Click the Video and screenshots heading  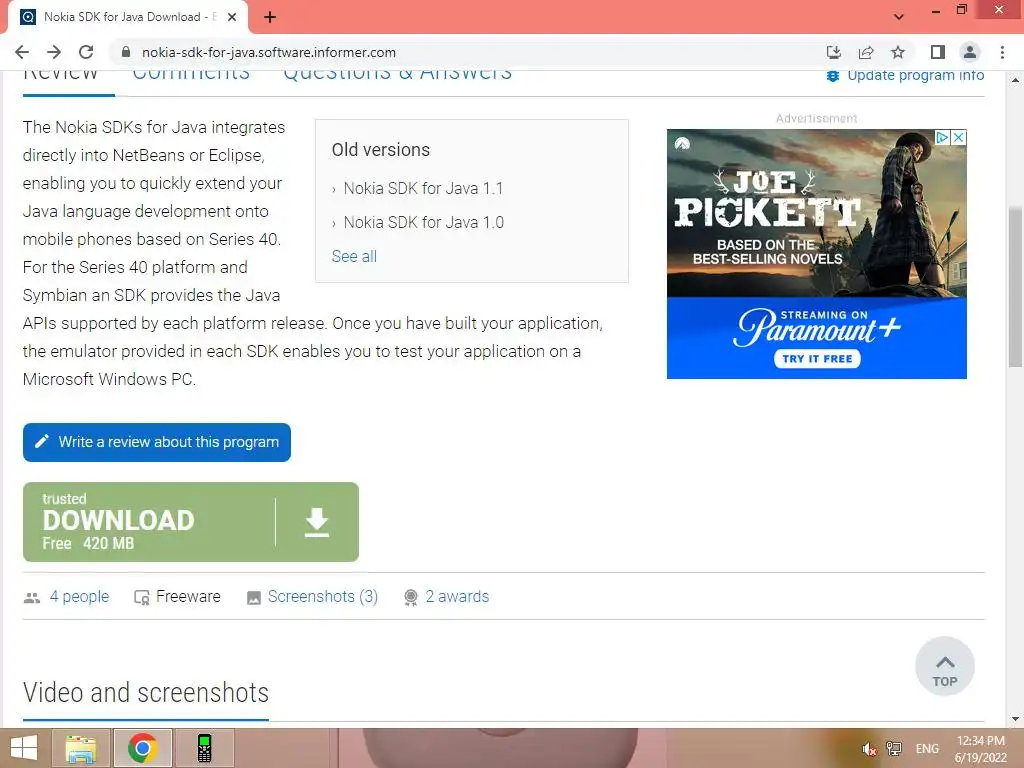[146, 693]
